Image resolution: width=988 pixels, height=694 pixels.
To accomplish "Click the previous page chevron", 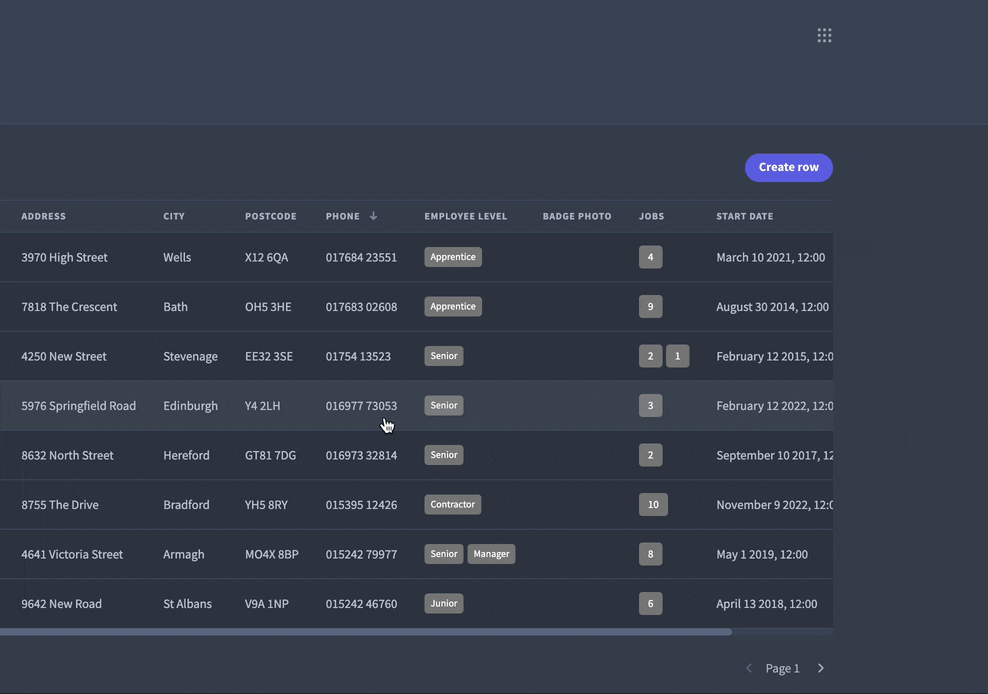I will click(748, 667).
